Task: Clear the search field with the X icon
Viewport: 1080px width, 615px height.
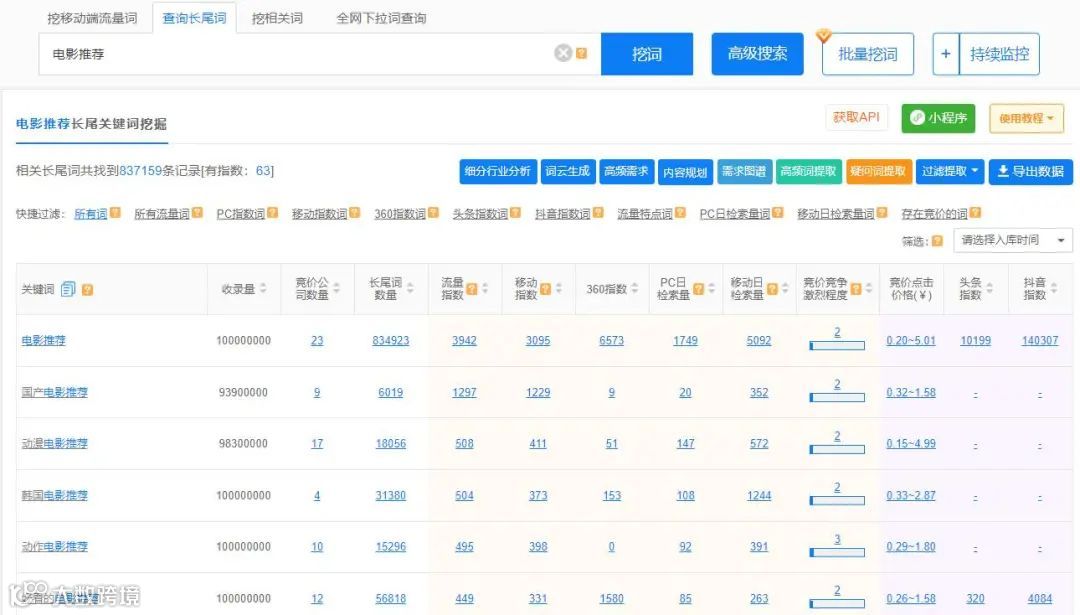Action: [x=563, y=53]
